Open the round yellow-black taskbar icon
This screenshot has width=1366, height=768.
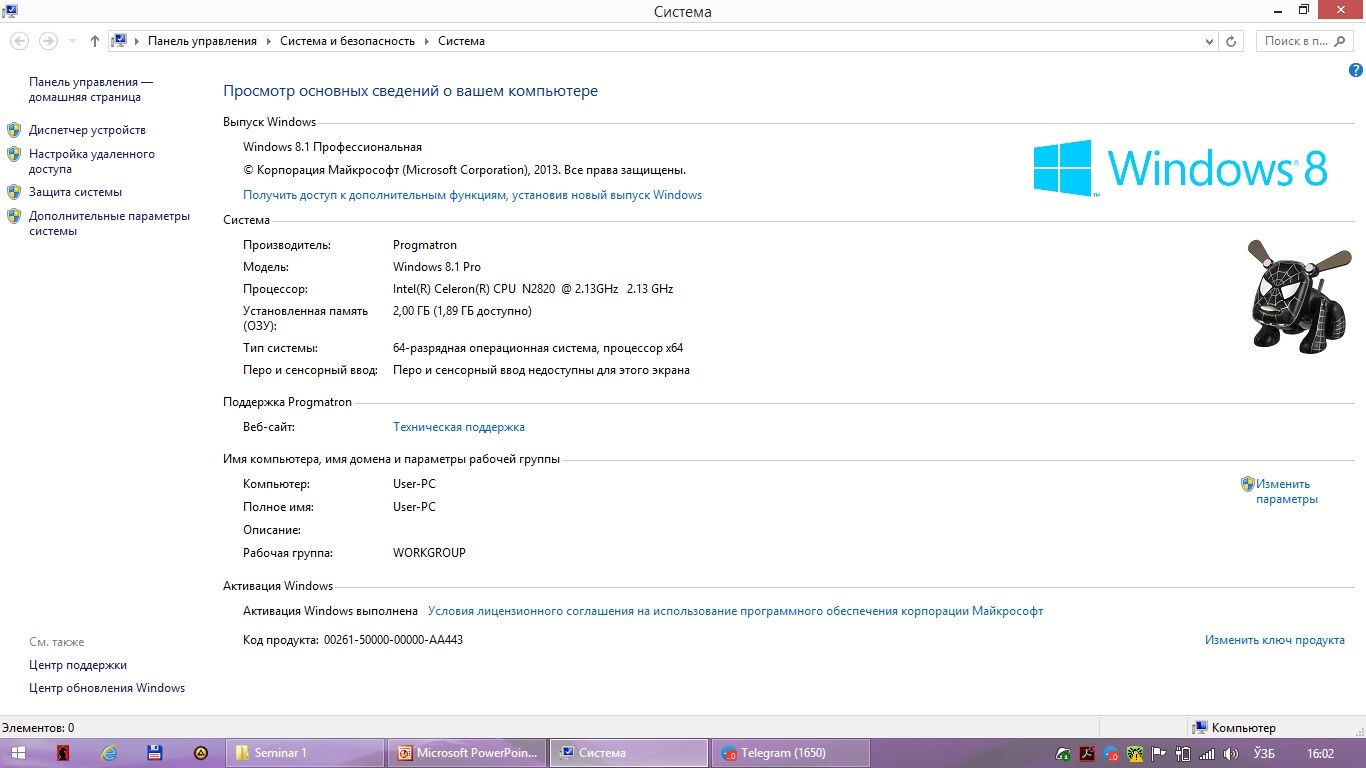point(201,753)
